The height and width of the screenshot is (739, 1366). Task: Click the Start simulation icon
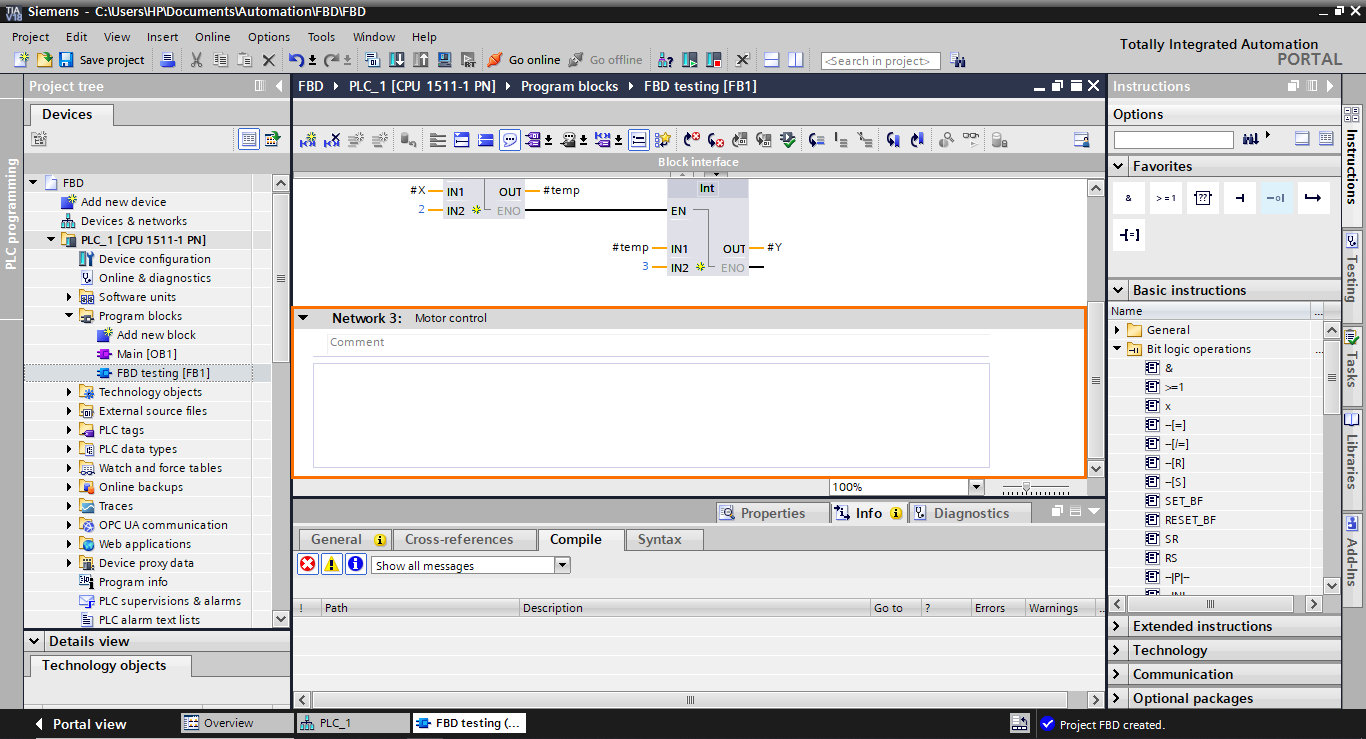click(x=444, y=60)
